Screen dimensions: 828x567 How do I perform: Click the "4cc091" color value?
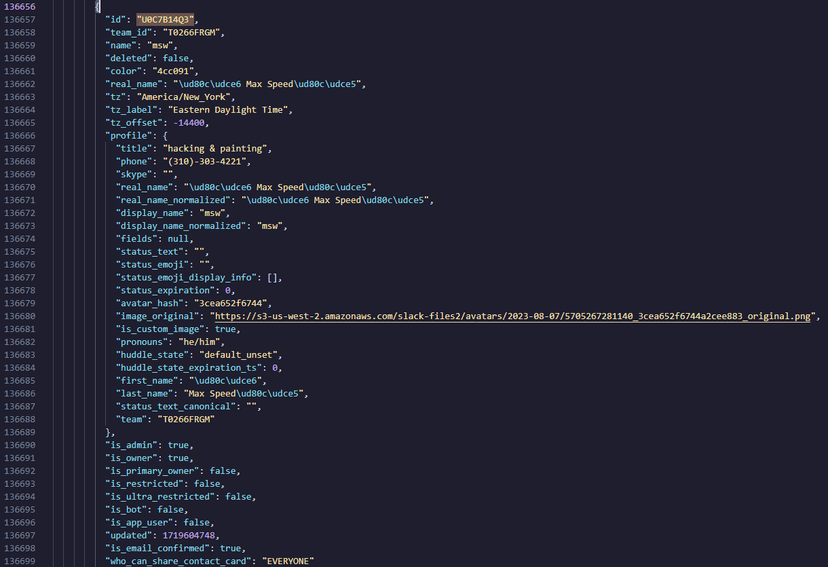(174, 71)
